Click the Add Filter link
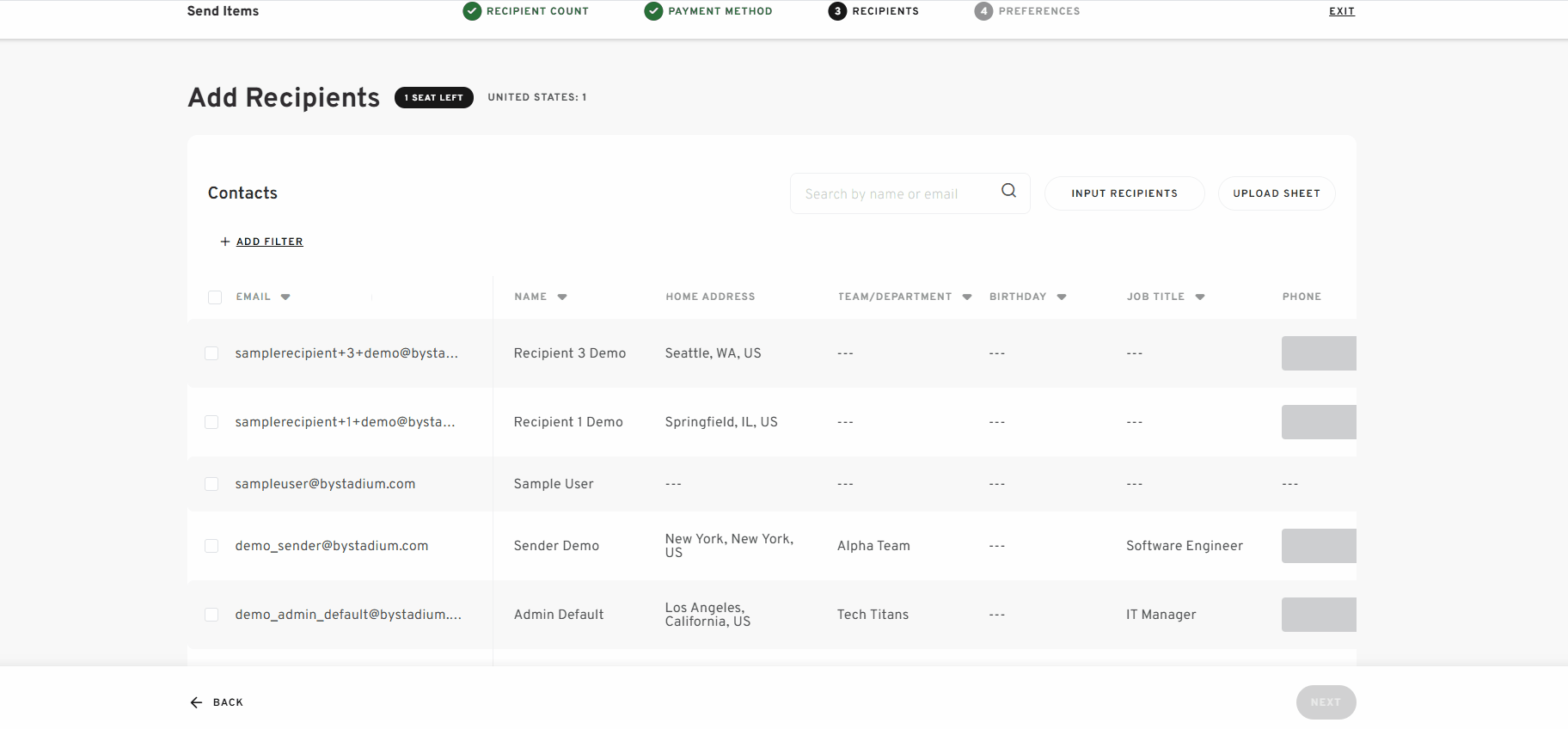 [270, 242]
